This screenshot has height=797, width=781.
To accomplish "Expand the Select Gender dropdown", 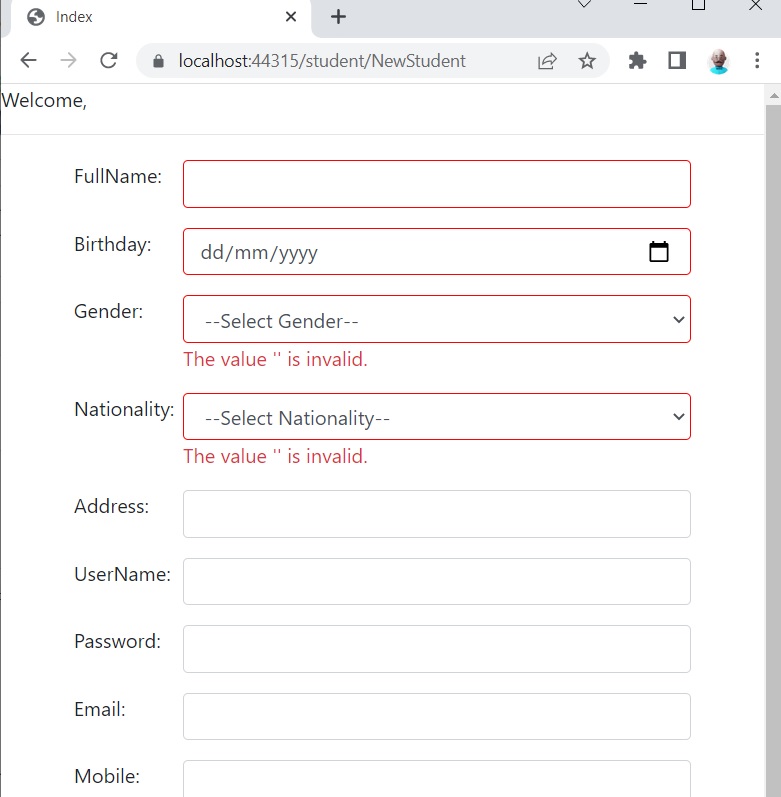I will click(436, 319).
